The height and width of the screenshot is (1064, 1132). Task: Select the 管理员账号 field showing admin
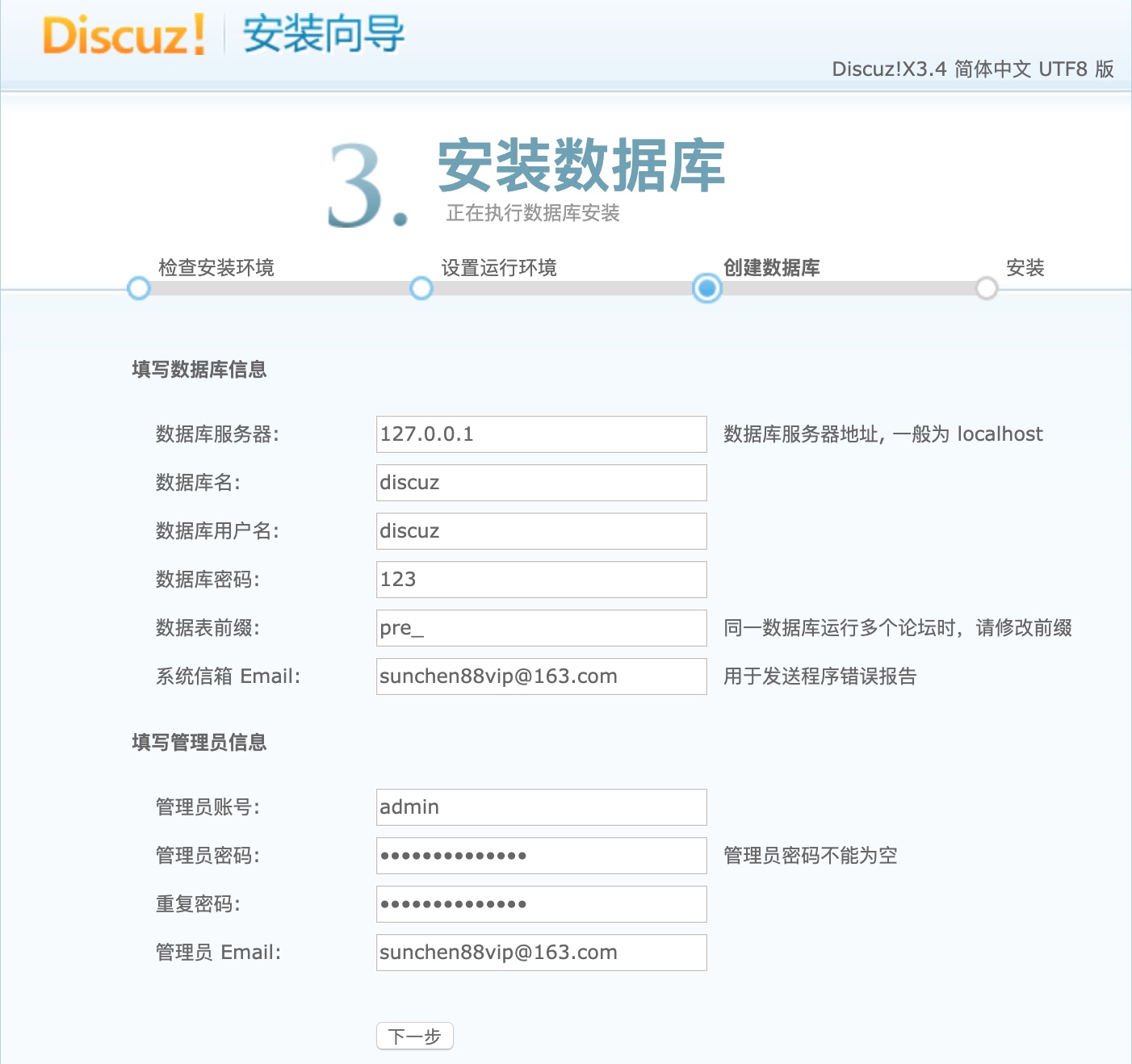tap(541, 806)
